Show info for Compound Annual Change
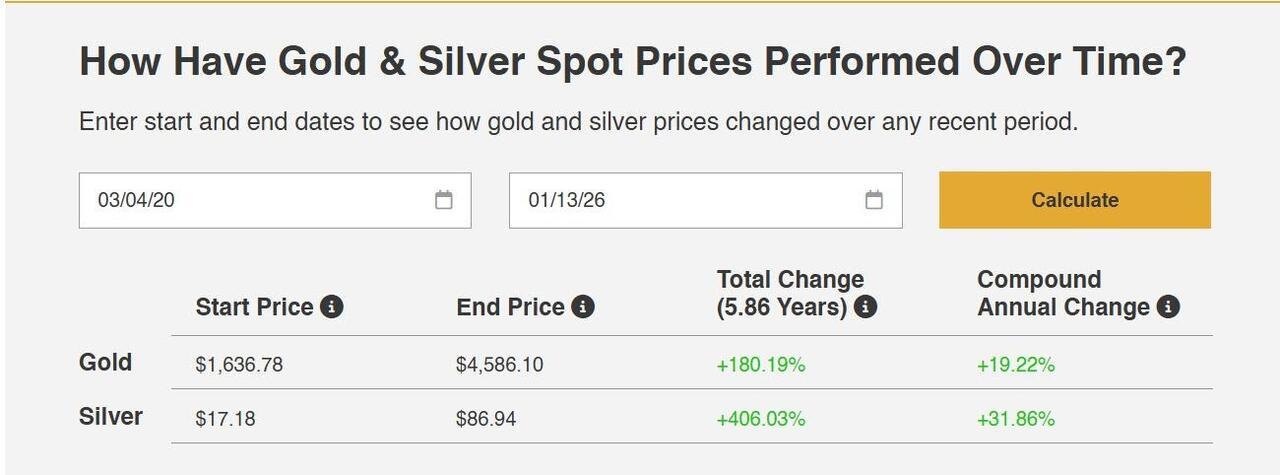1280x475 pixels. click(x=1168, y=307)
